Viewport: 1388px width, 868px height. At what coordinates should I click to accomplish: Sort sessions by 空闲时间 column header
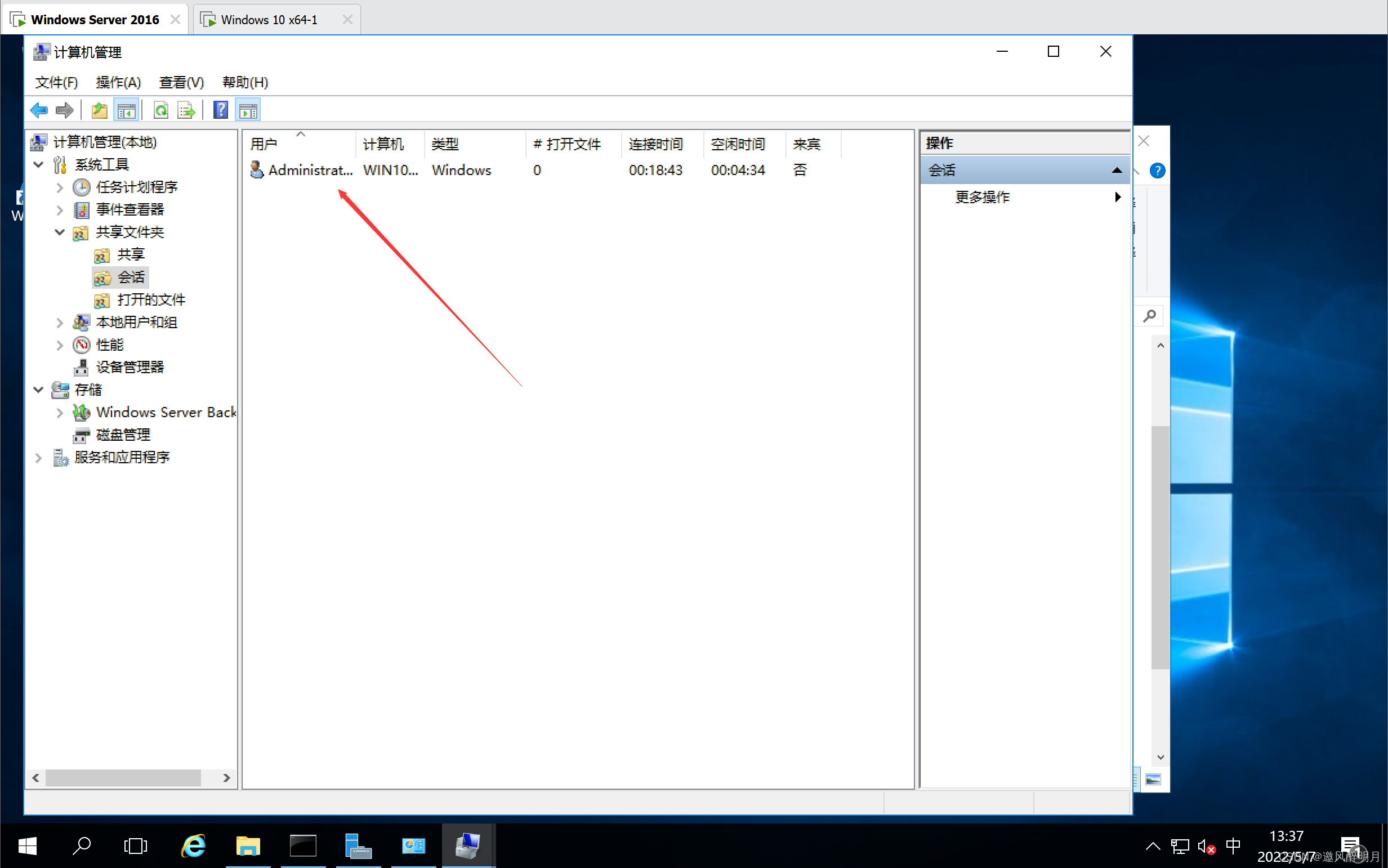744,144
